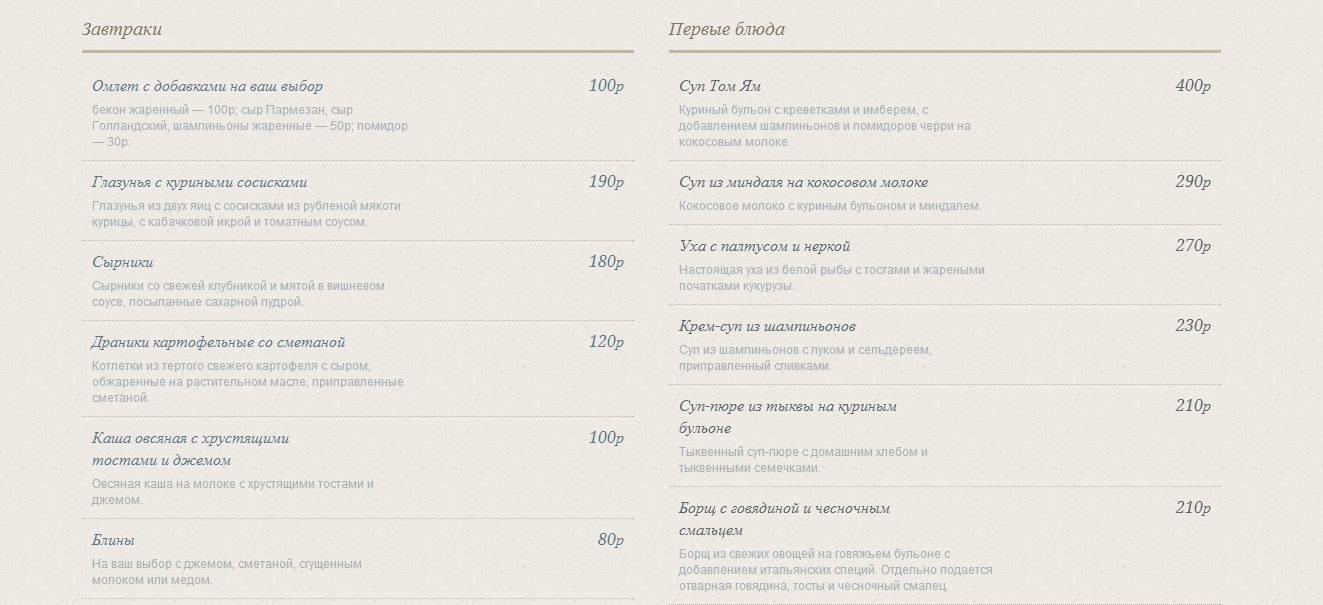This screenshot has height=605, width=1323.
Task: Open Суп из миндаля на кокосовом молоке
Action: tap(803, 183)
